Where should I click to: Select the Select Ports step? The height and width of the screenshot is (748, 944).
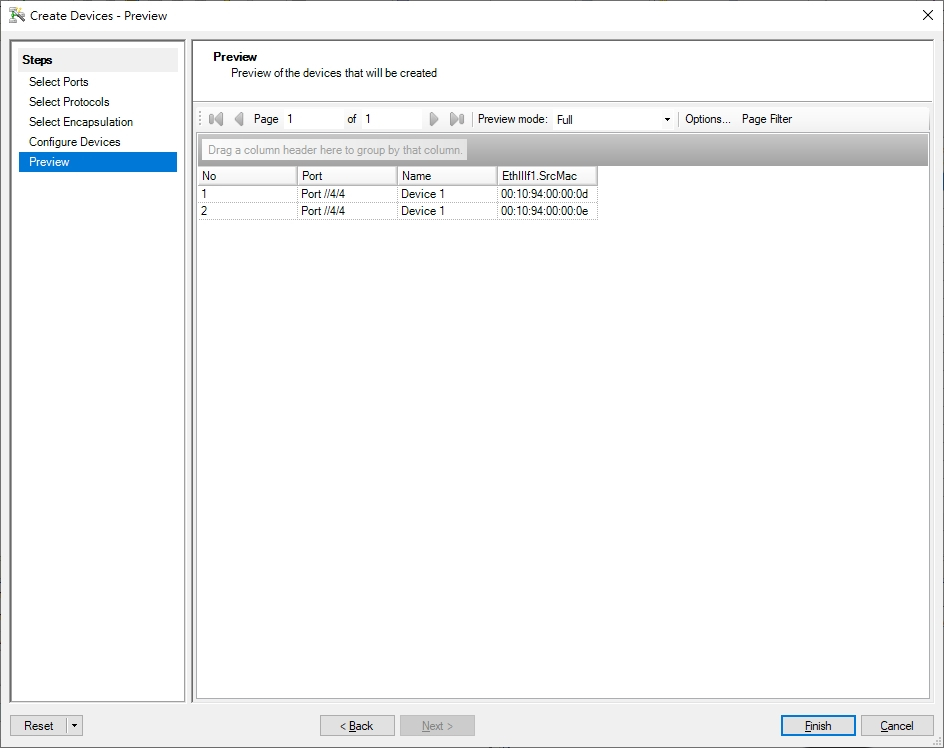point(58,82)
